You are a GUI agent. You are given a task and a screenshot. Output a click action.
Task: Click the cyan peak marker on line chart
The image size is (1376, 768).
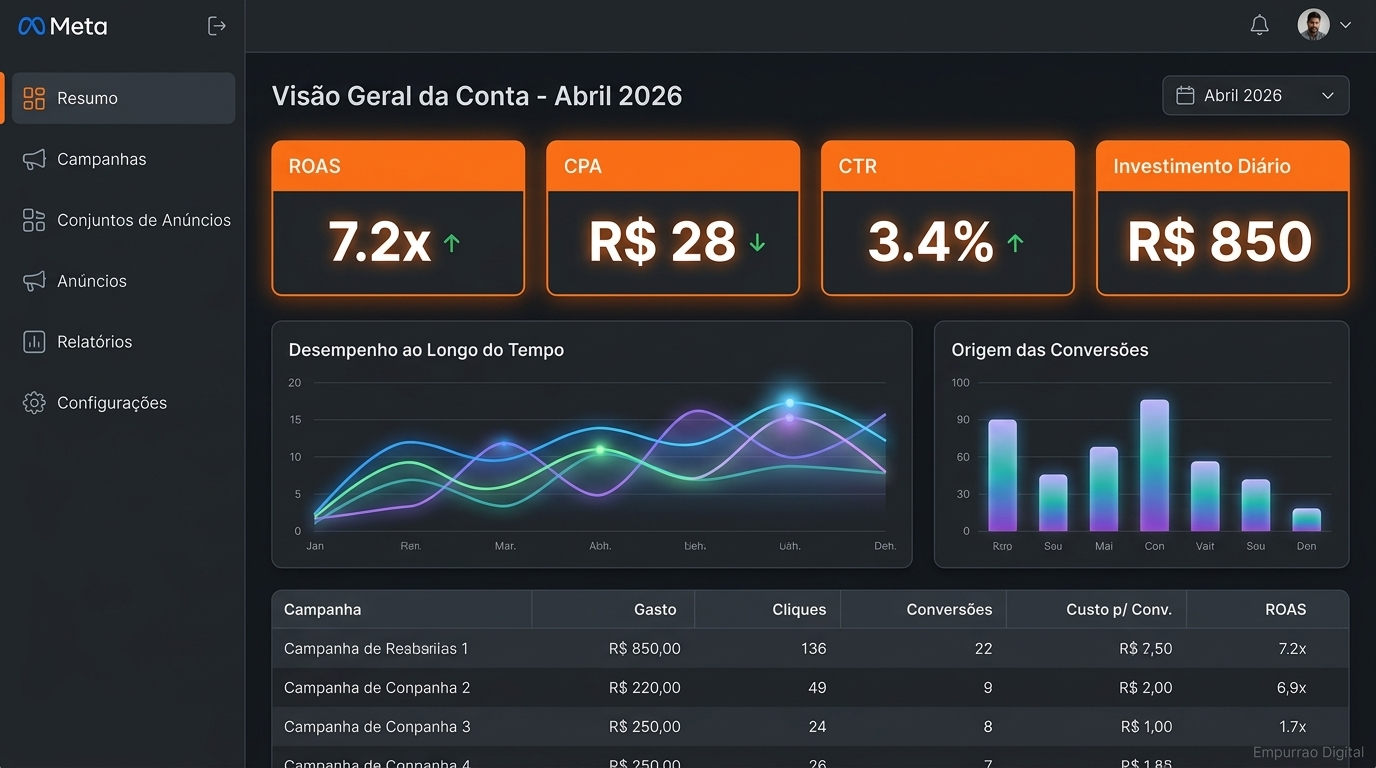tap(789, 403)
